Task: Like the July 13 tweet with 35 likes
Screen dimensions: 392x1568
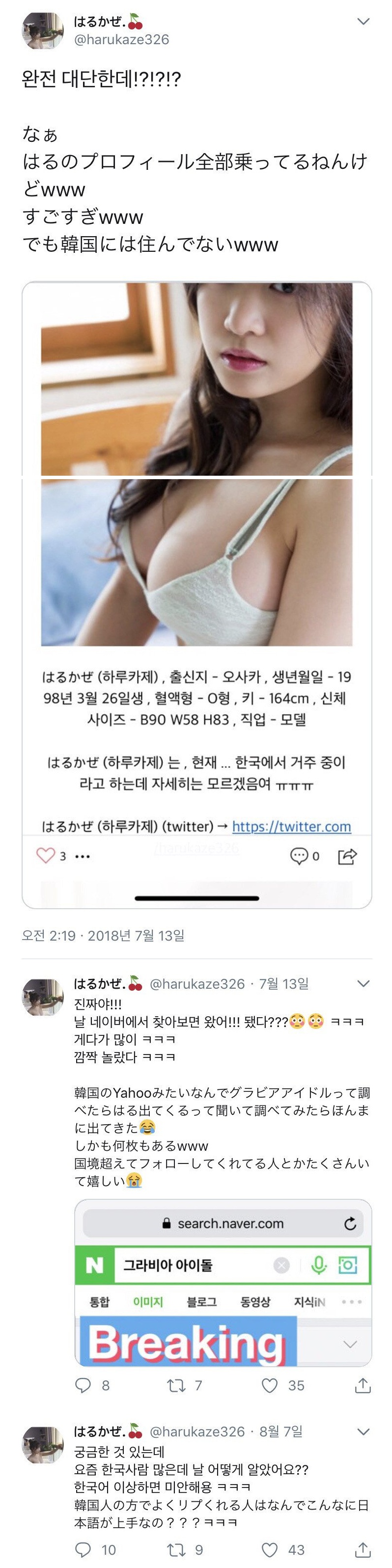Action: coord(269,1385)
